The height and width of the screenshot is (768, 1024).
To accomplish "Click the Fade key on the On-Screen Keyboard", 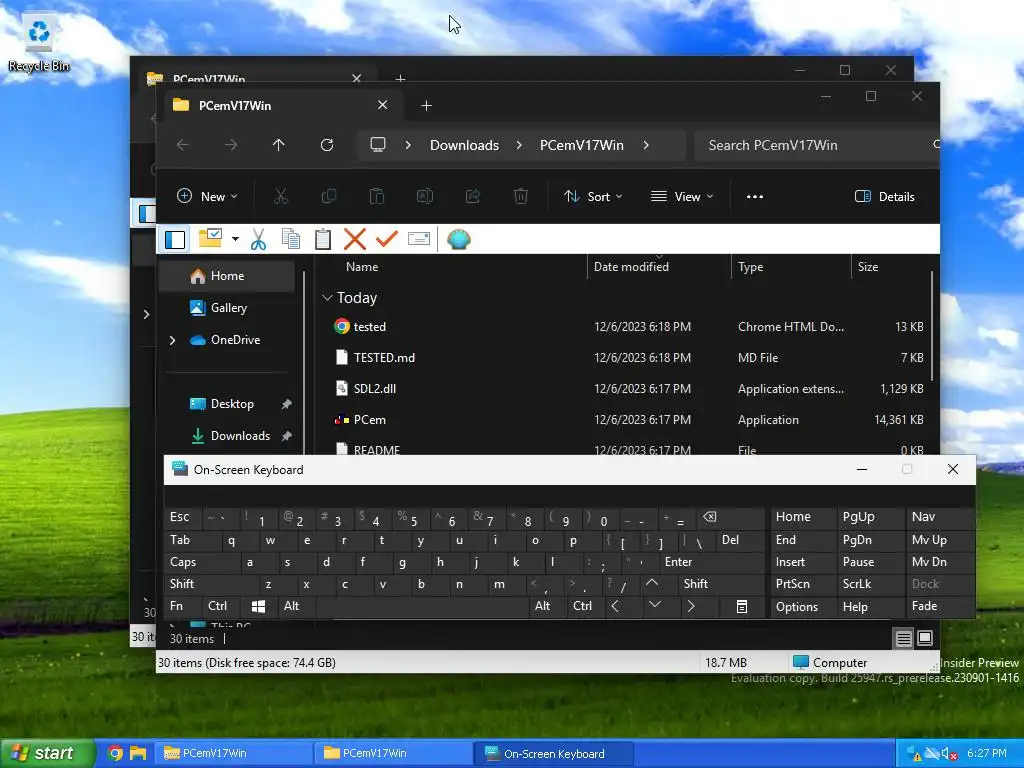I will 940,606.
